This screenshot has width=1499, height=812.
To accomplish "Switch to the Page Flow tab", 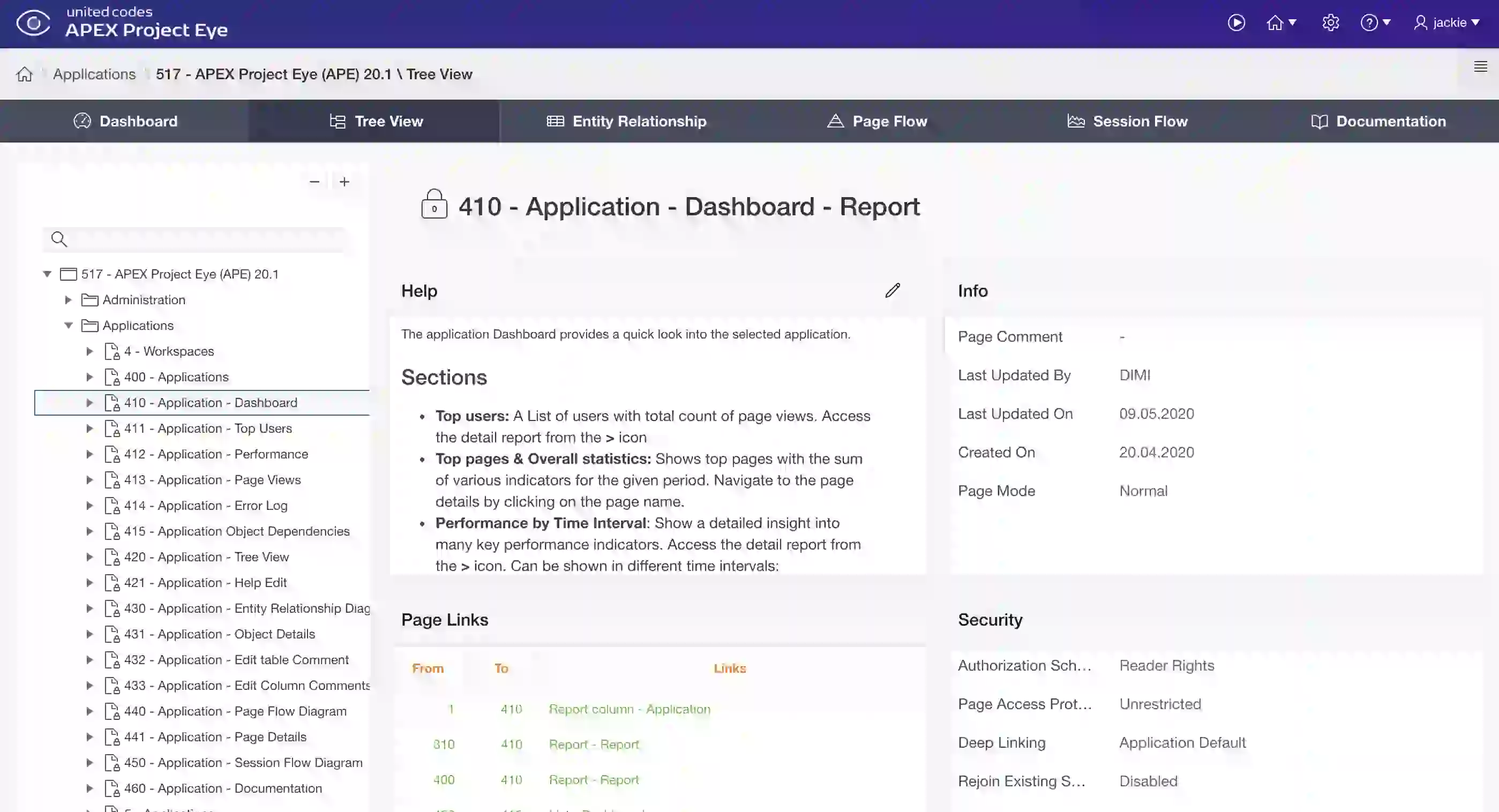I will [876, 121].
